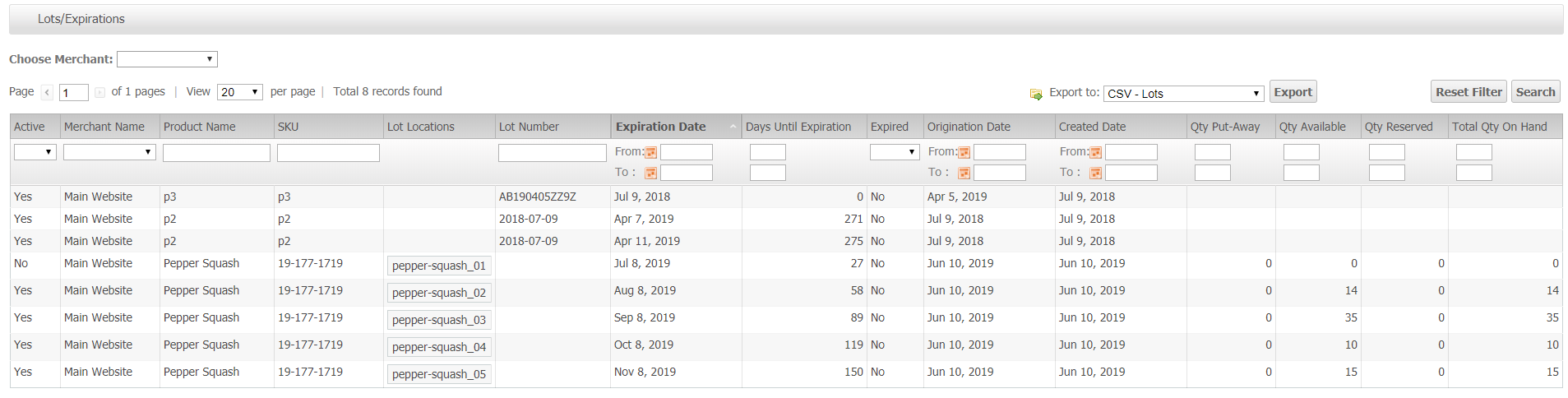Click the previous page arrow
The image size is (1568, 398).
click(x=47, y=92)
